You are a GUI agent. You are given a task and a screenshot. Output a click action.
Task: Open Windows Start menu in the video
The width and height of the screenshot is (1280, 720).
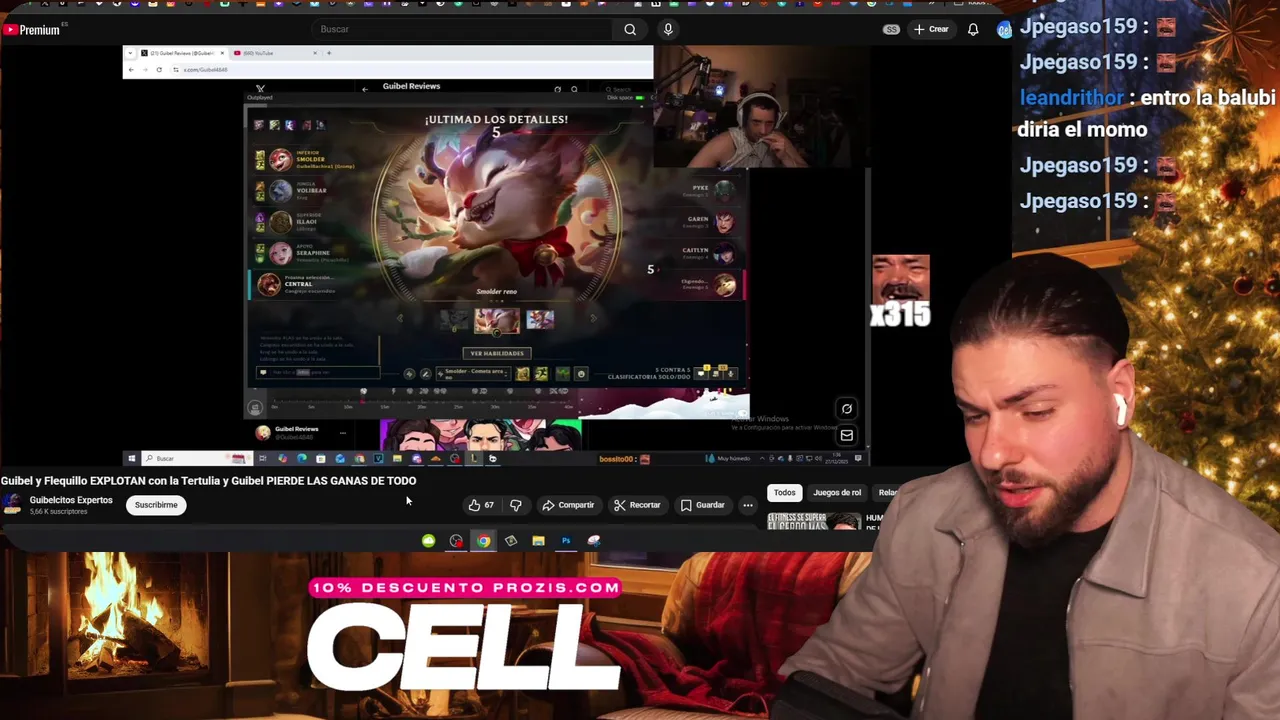(x=131, y=459)
